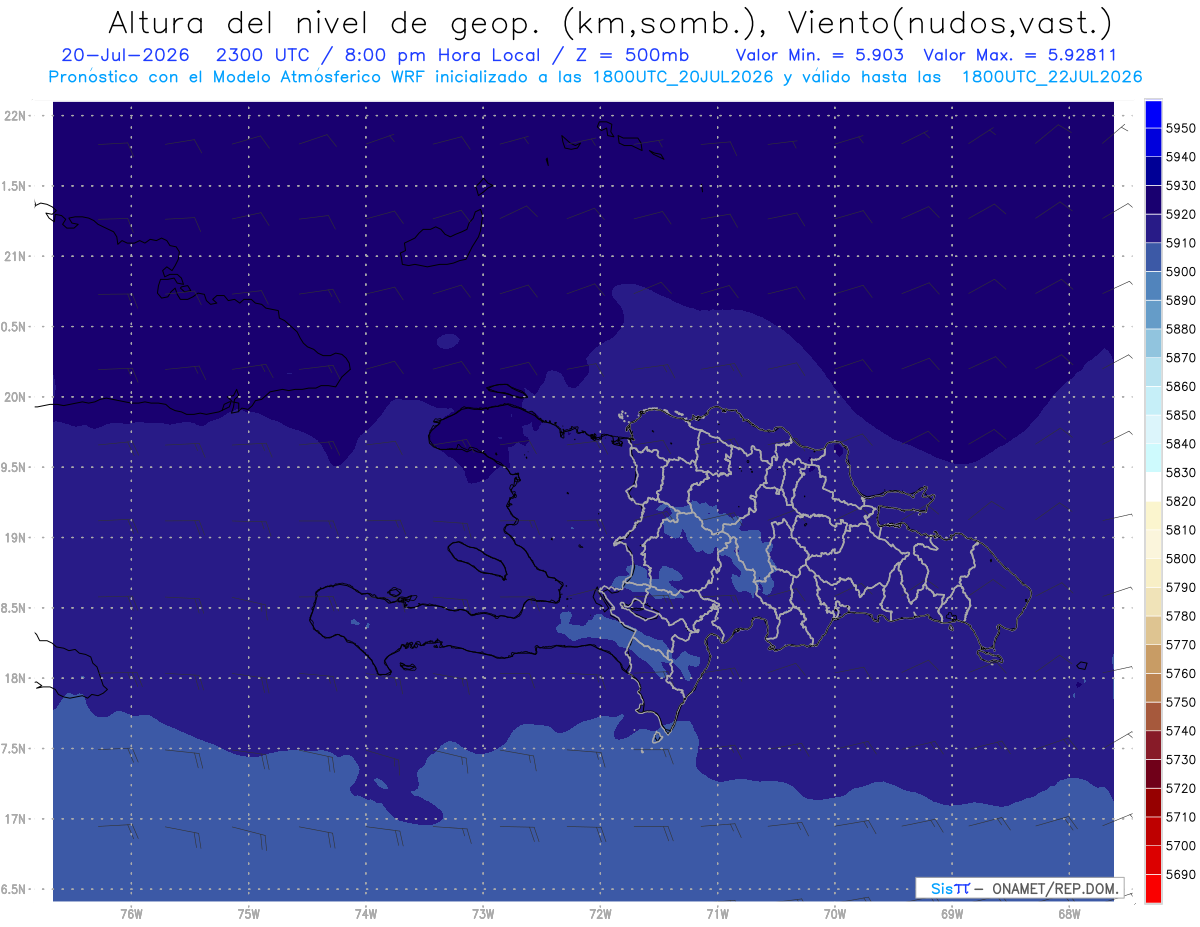
Task: Click the '5830' legend value
Action: click(x=1181, y=473)
